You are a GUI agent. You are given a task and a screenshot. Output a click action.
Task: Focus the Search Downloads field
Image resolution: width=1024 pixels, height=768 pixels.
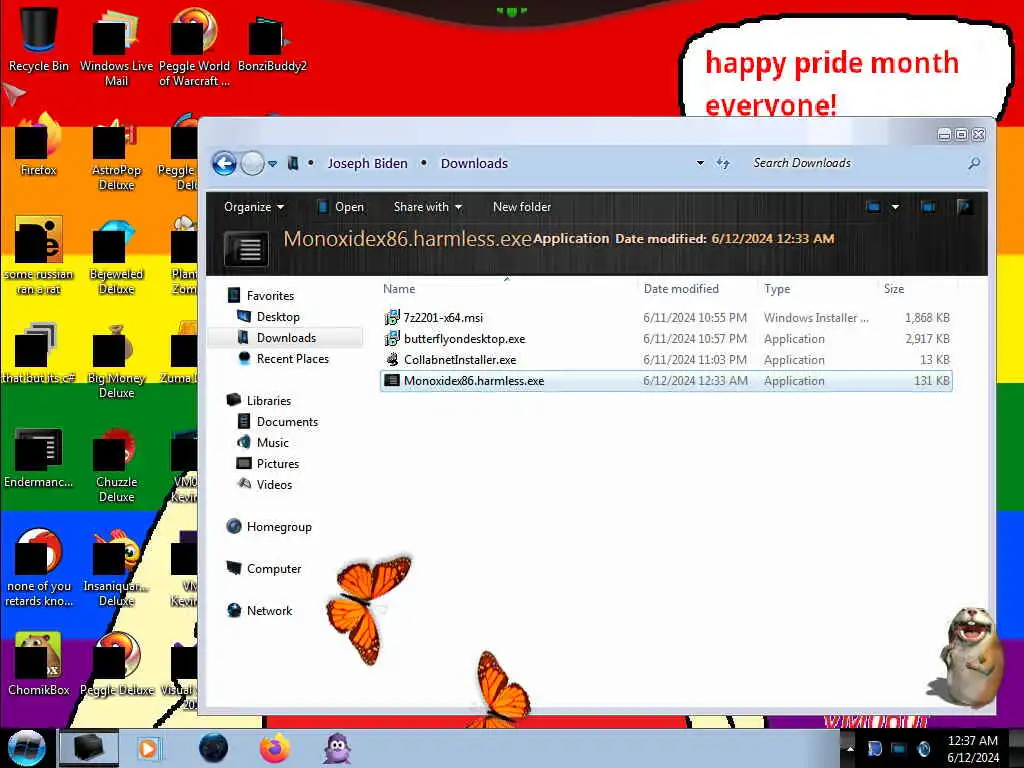(x=856, y=163)
